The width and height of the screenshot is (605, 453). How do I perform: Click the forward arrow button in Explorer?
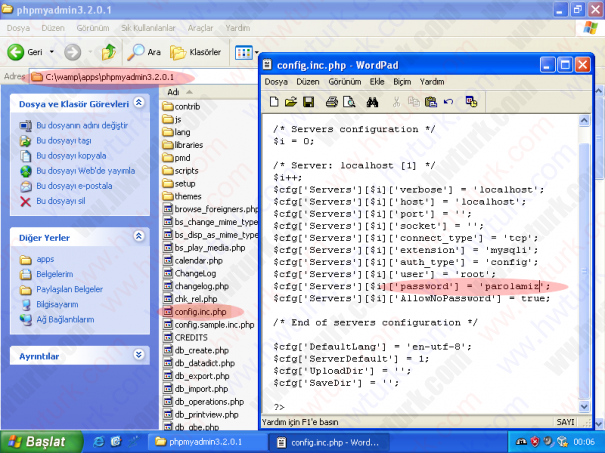[73, 52]
